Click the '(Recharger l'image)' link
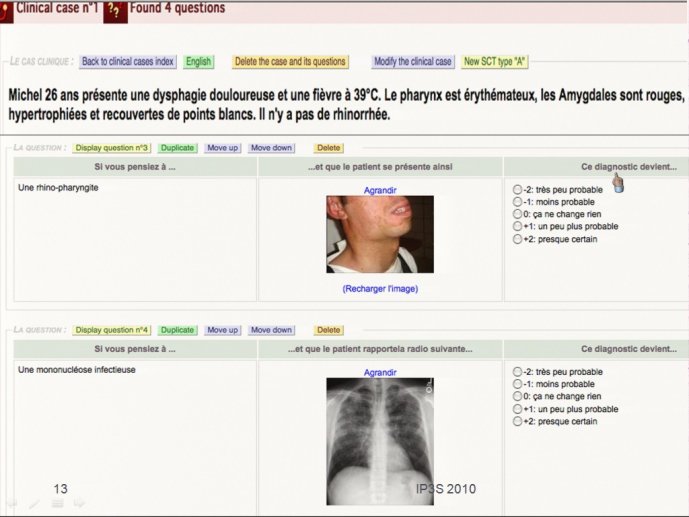 tap(380, 288)
